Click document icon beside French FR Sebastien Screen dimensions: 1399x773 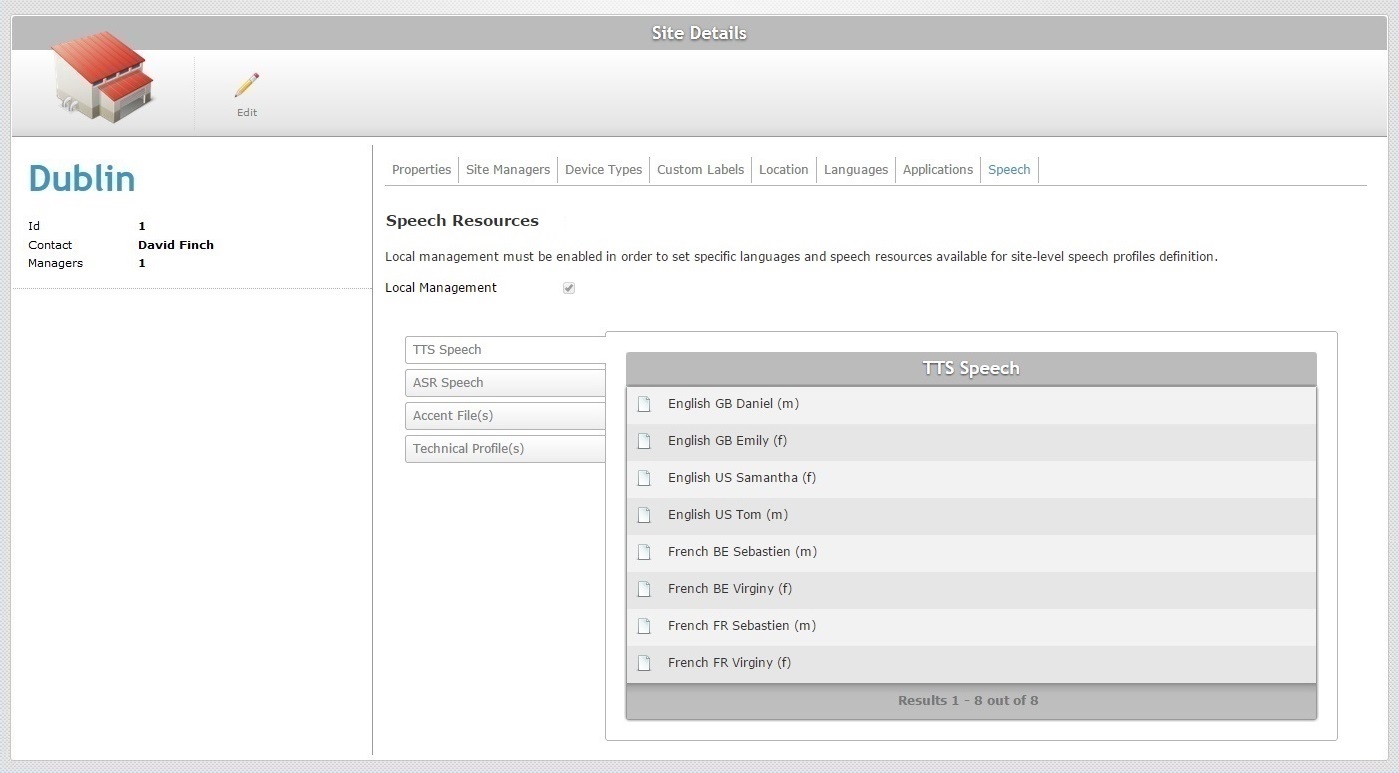point(644,626)
